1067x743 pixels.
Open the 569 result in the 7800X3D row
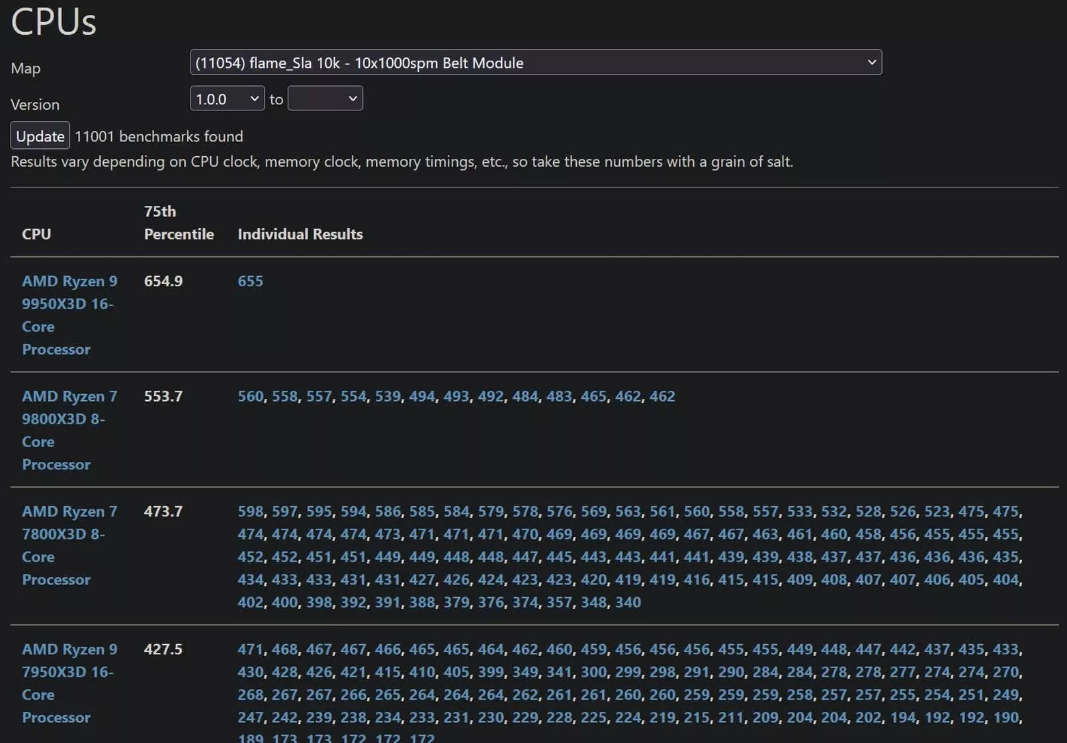click(x=593, y=511)
